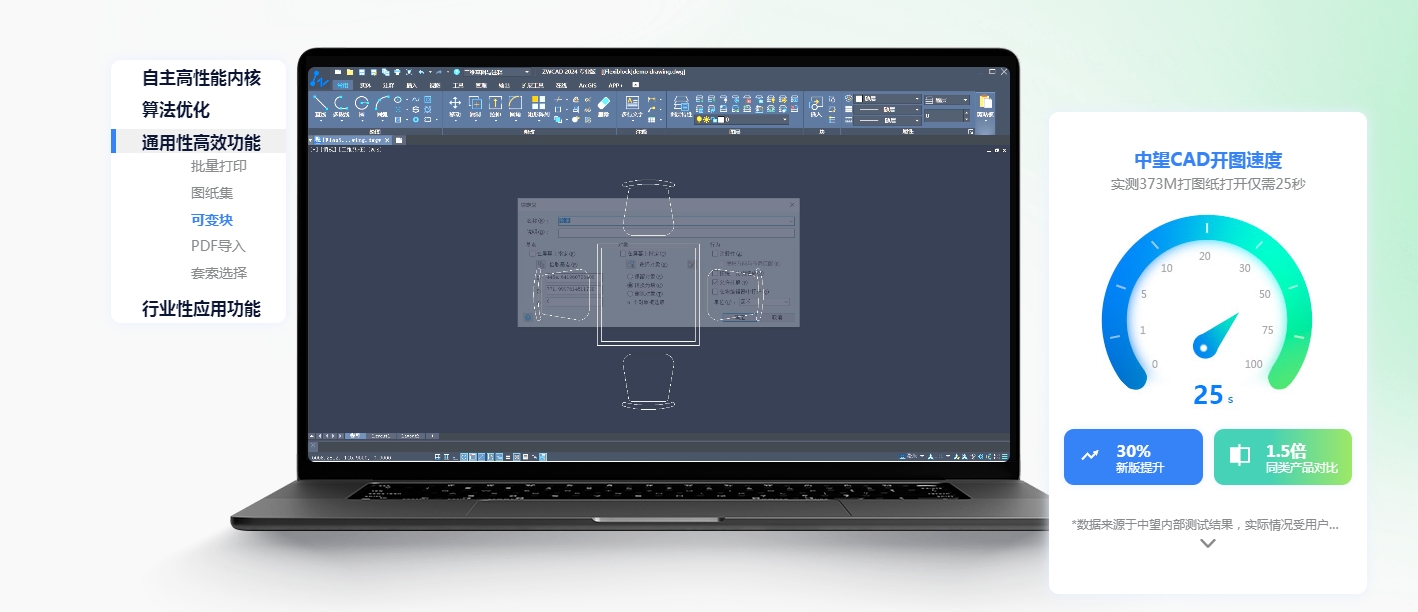Viewport: 1418px width, 612px height.
Task: Click the description (说明) input field
Action: [x=675, y=233]
